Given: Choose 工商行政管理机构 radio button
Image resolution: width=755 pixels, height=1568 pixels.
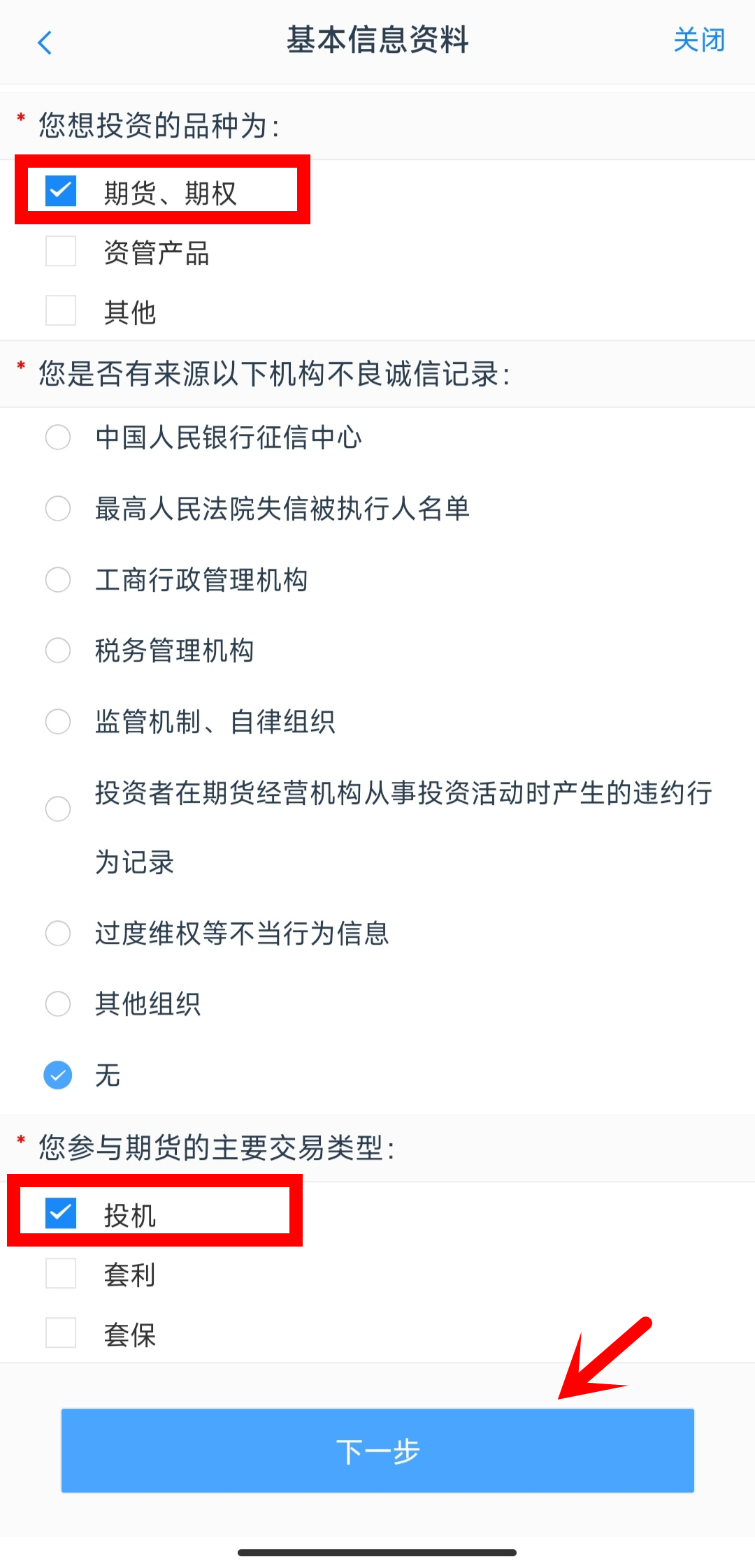Looking at the screenshot, I should tap(58, 580).
